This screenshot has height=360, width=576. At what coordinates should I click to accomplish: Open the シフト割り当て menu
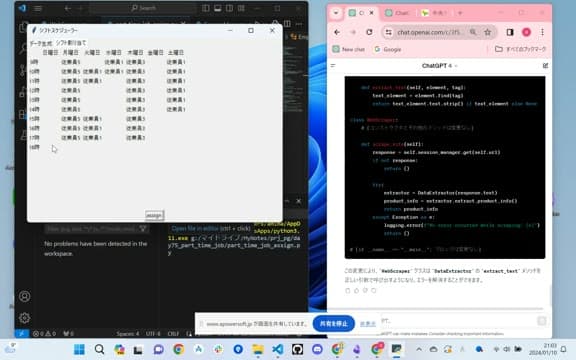coord(71,43)
